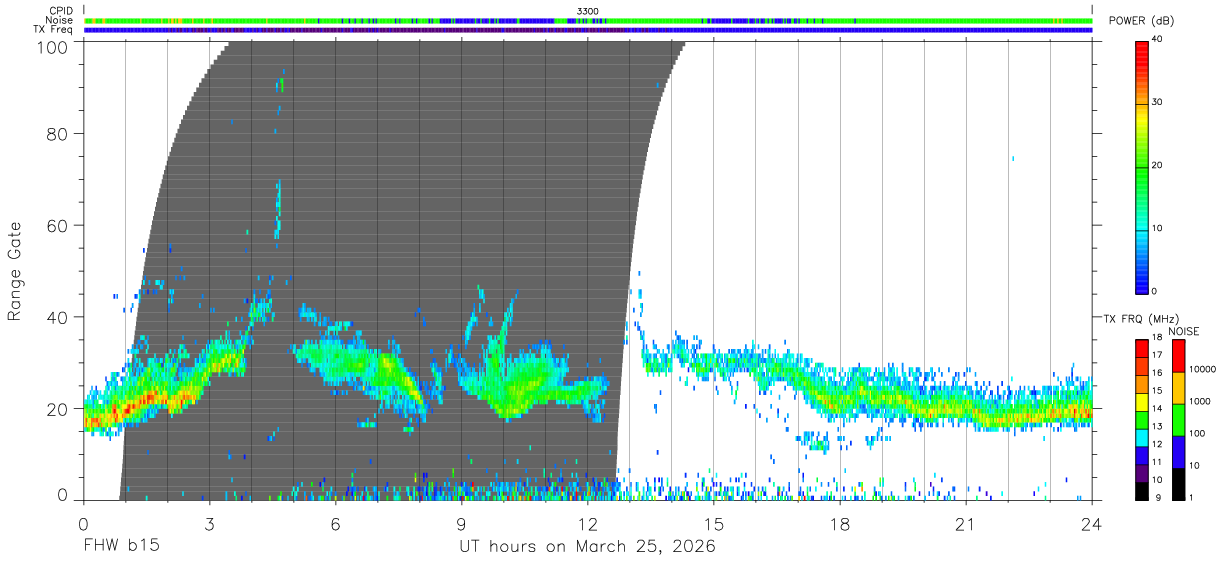Click the 80 tick on Range Gate axis
The height and width of the screenshot is (567, 1228).
(57, 134)
